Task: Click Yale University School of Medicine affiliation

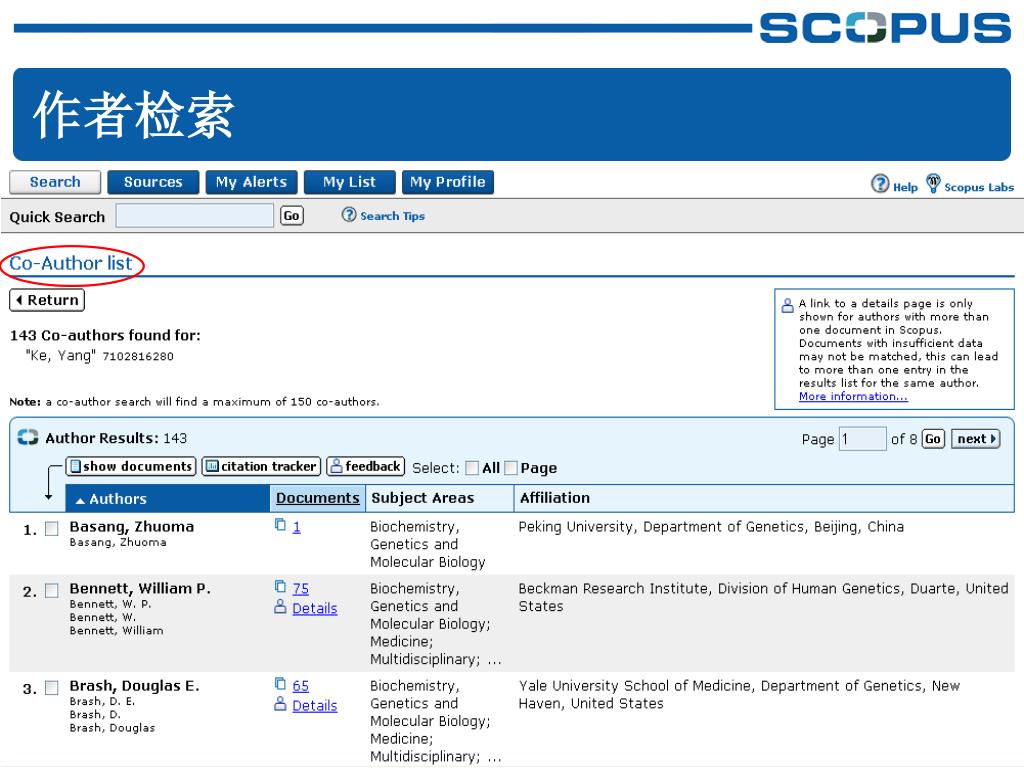Action: click(739, 694)
